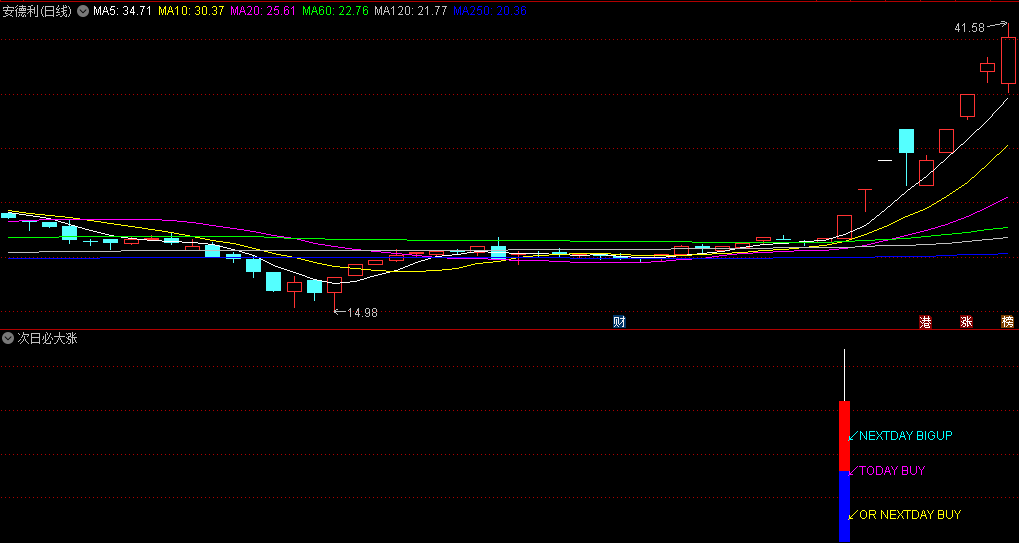The image size is (1019, 543).
Task: Click the red candlestick at the 14.98 low
Action: (334, 285)
